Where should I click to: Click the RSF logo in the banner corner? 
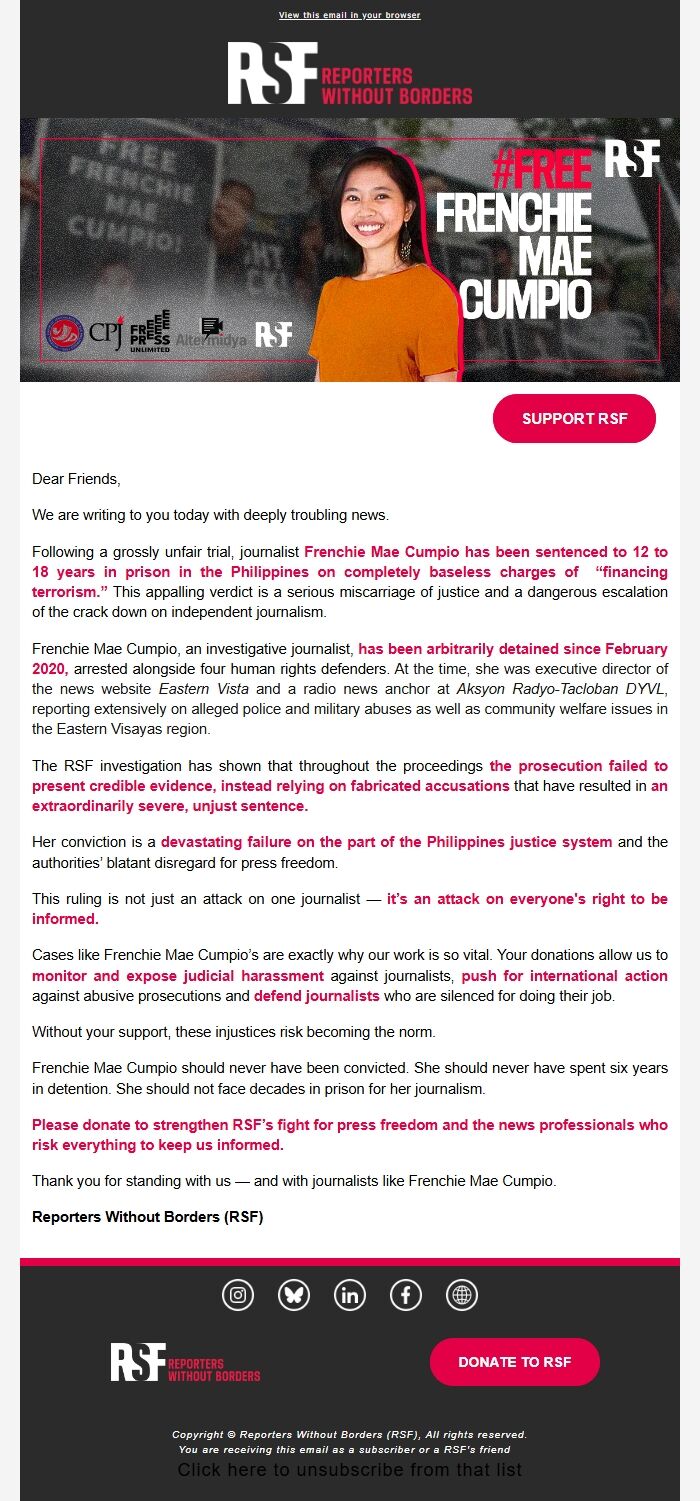(631, 162)
